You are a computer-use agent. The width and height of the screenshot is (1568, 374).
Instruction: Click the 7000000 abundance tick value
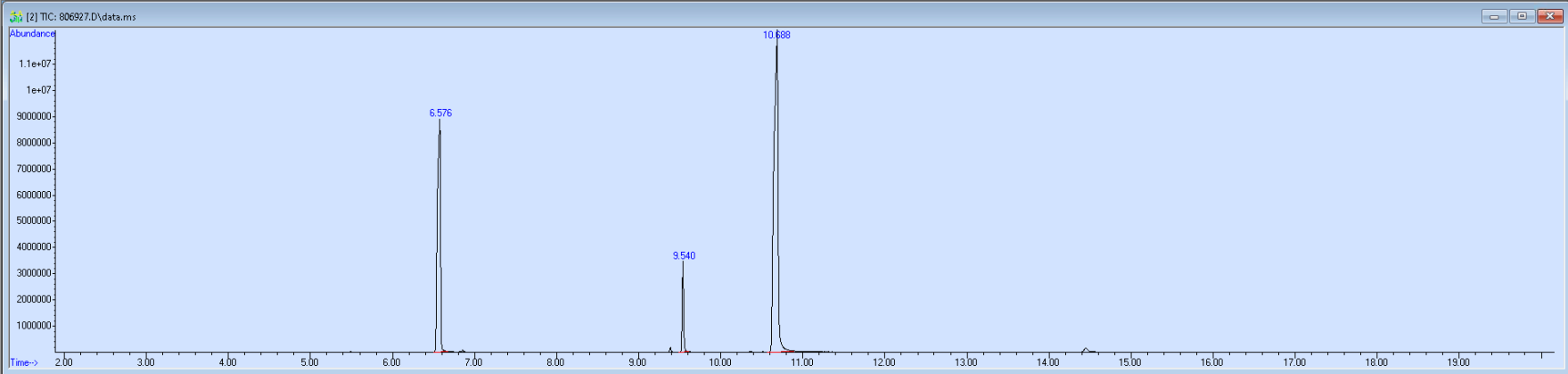click(35, 169)
